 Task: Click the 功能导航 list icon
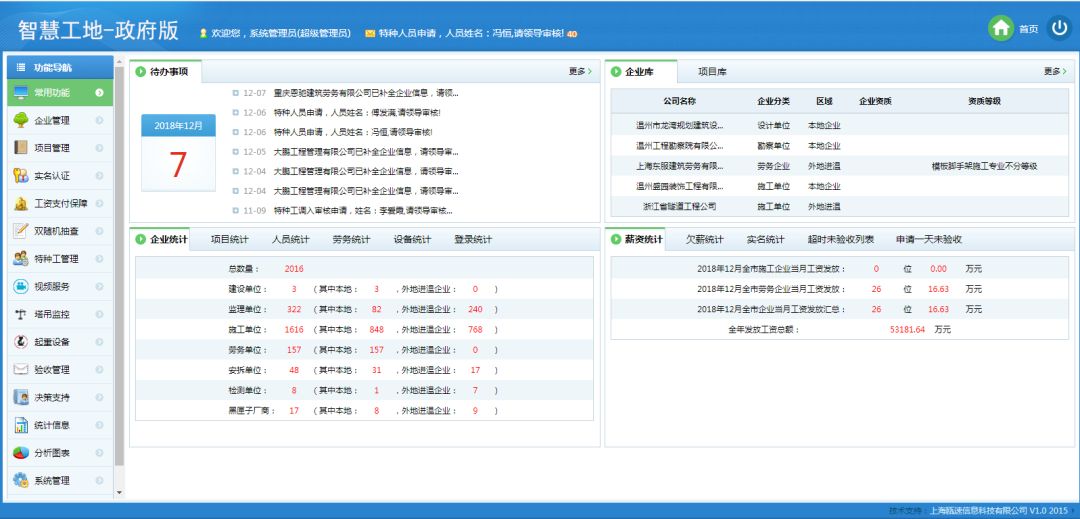pos(21,67)
